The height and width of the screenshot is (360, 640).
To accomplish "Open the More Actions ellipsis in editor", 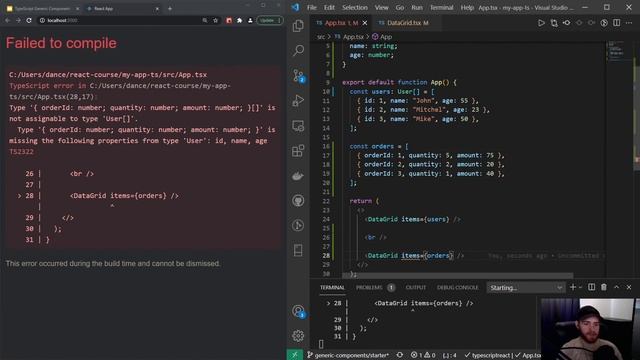I will pos(629,23).
